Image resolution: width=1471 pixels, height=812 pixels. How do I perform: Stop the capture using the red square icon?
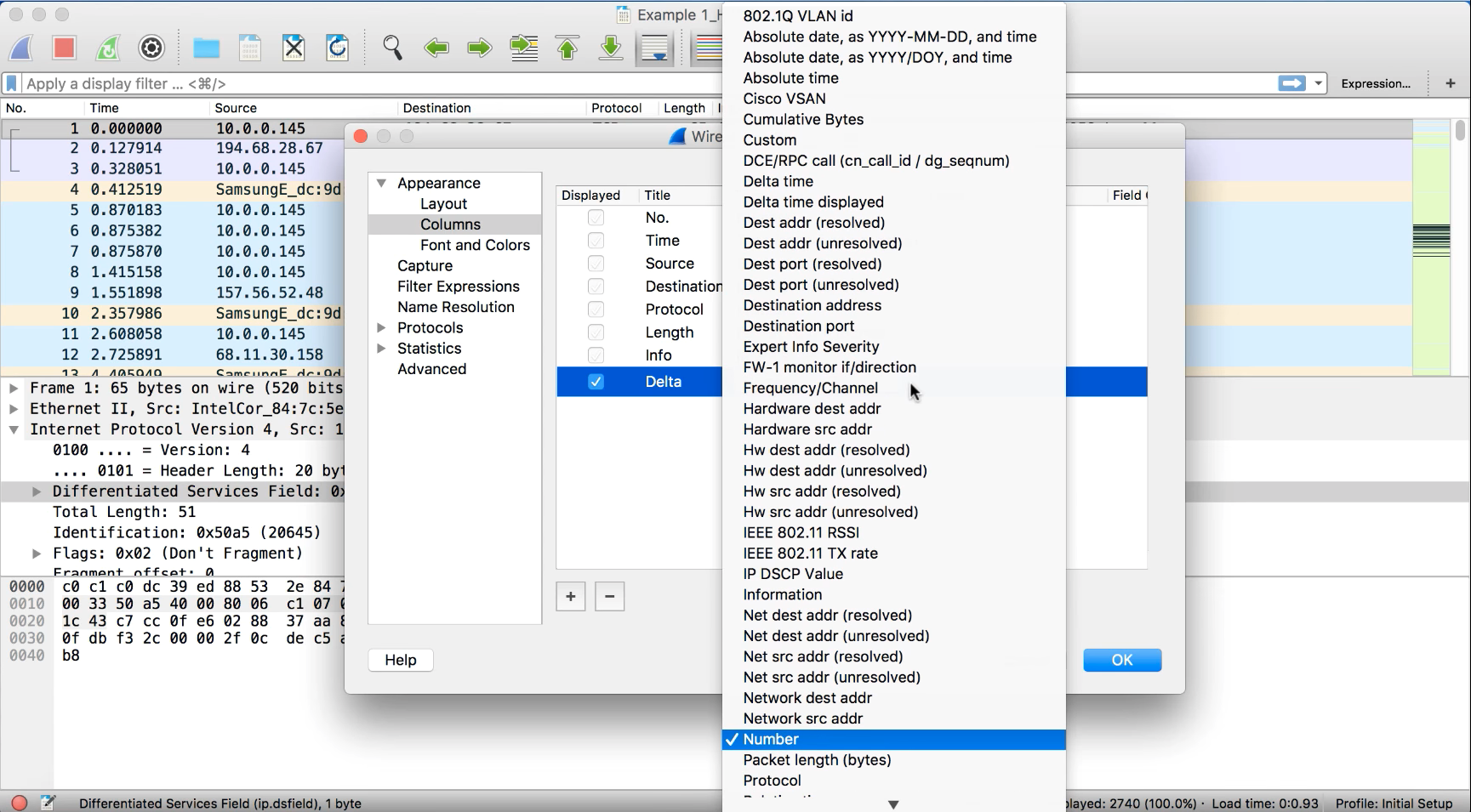[65, 48]
